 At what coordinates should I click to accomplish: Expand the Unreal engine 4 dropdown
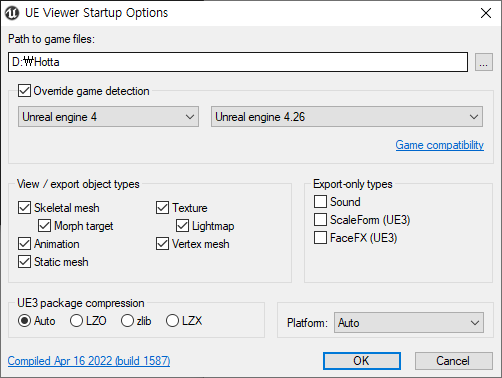[x=108, y=117]
